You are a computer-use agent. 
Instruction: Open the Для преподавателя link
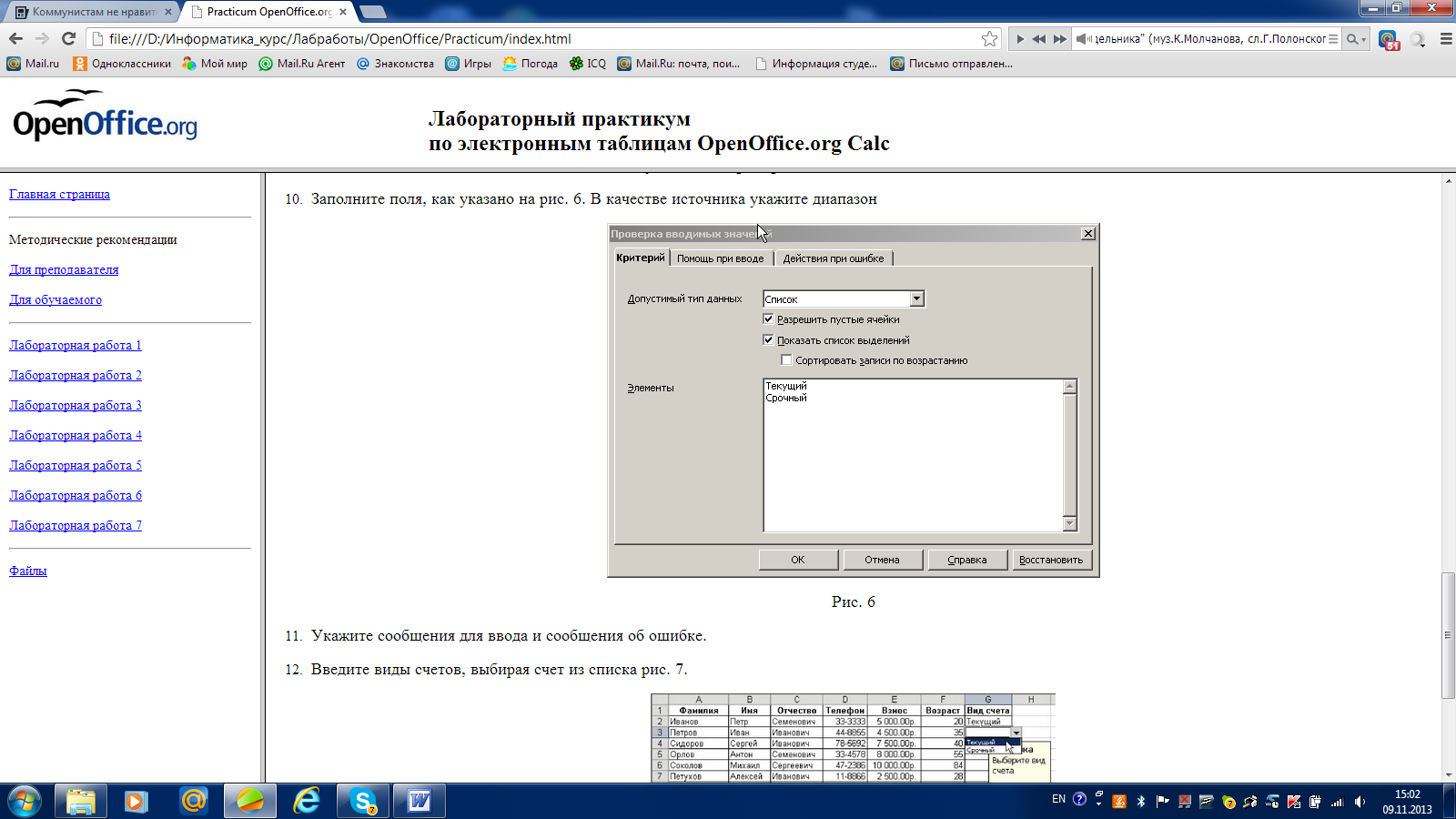[x=64, y=269]
